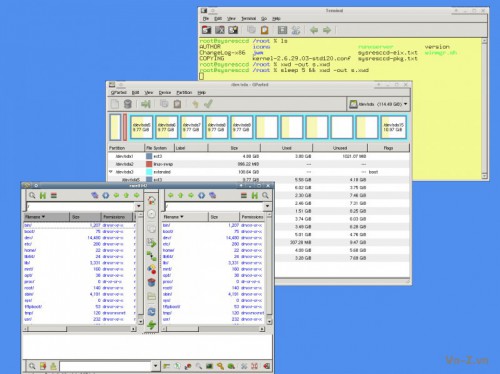
Task: Click the copy icon in Terminal toolbar
Action: tap(251, 30)
